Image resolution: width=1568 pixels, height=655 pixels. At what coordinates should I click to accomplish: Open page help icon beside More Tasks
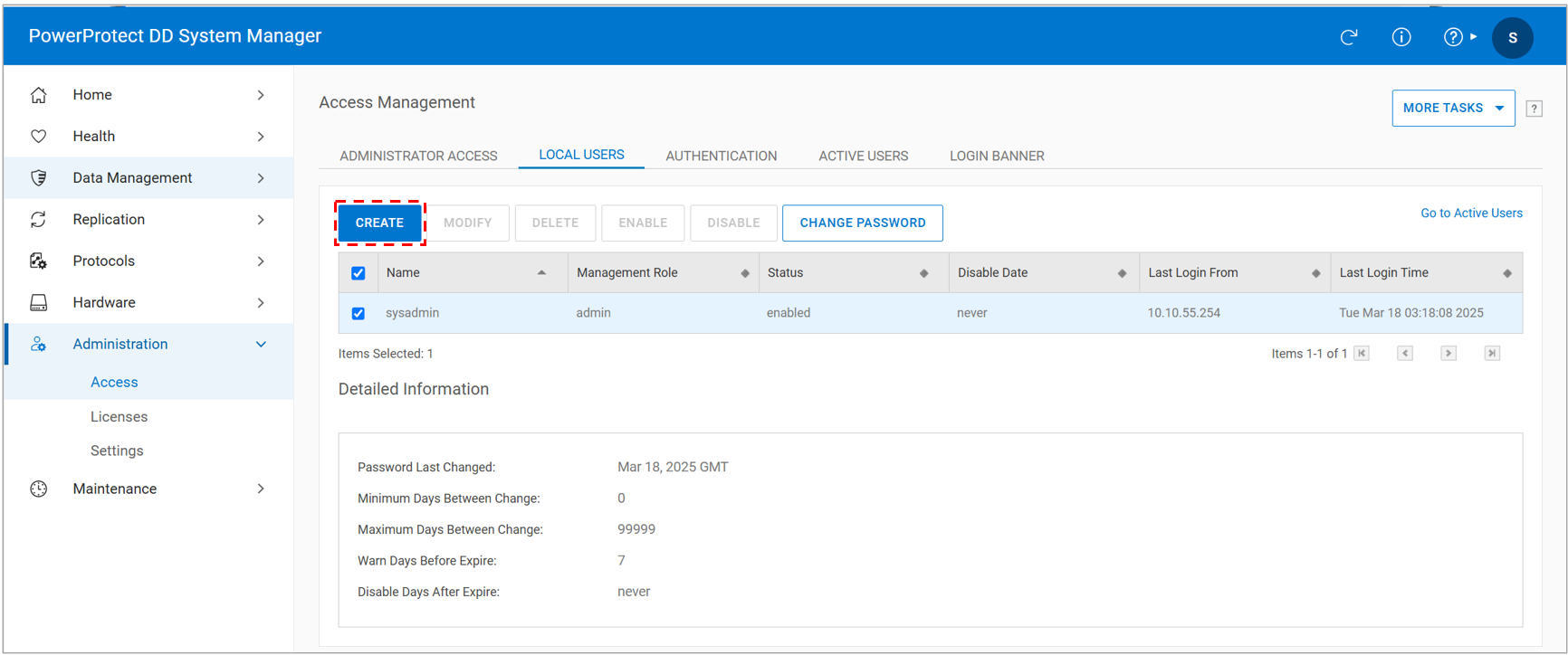pyautogui.click(x=1534, y=109)
